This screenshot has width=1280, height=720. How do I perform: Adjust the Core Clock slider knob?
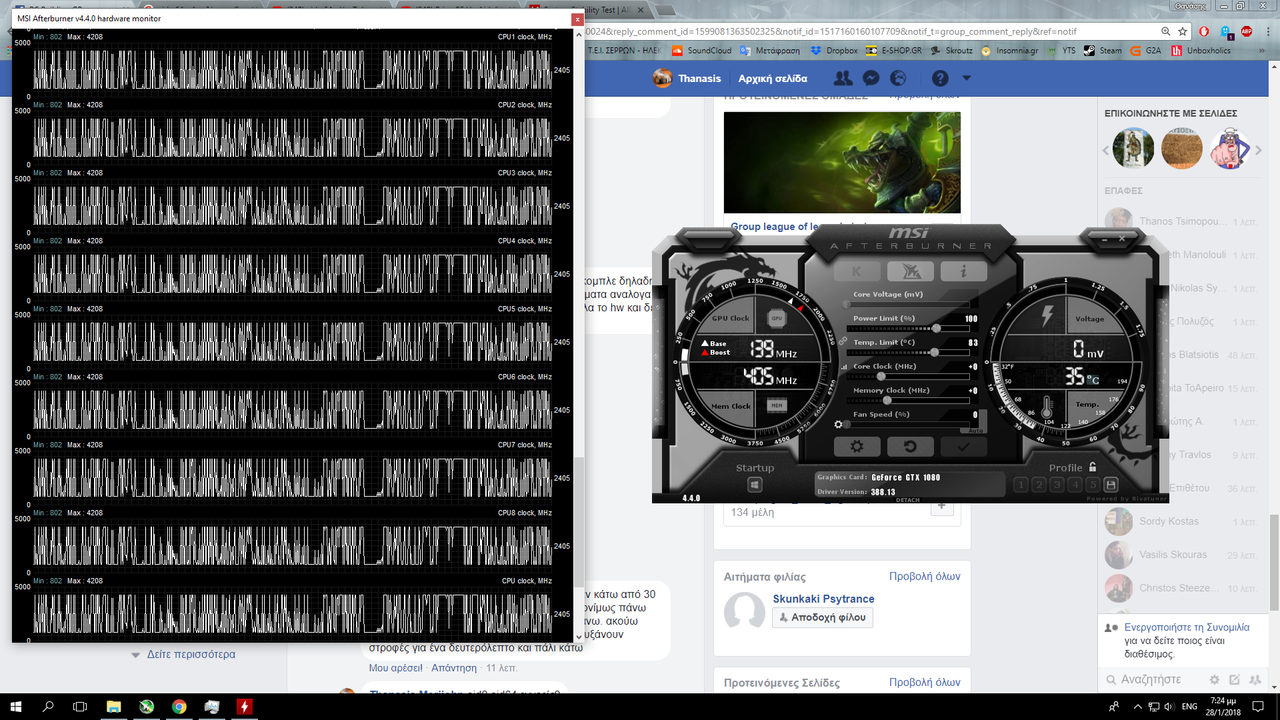(x=881, y=376)
